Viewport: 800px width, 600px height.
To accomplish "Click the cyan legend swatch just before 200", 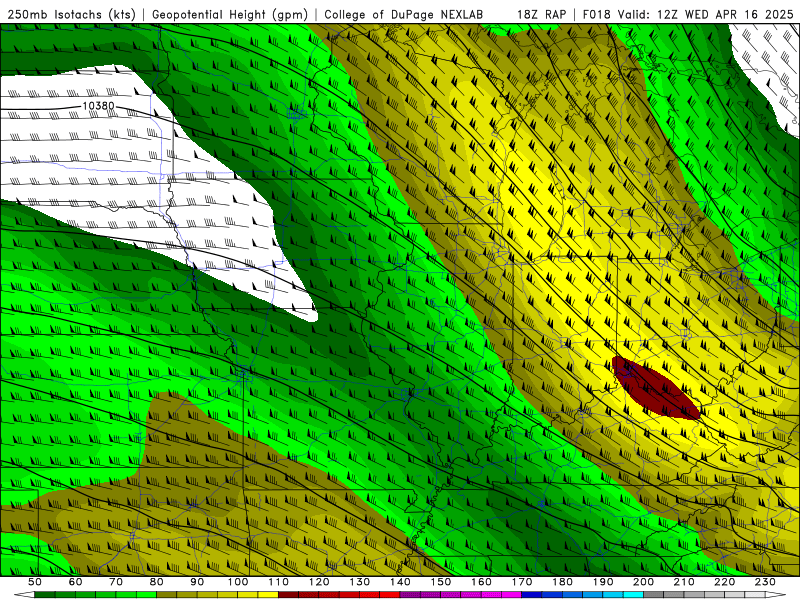I will pos(633,595).
